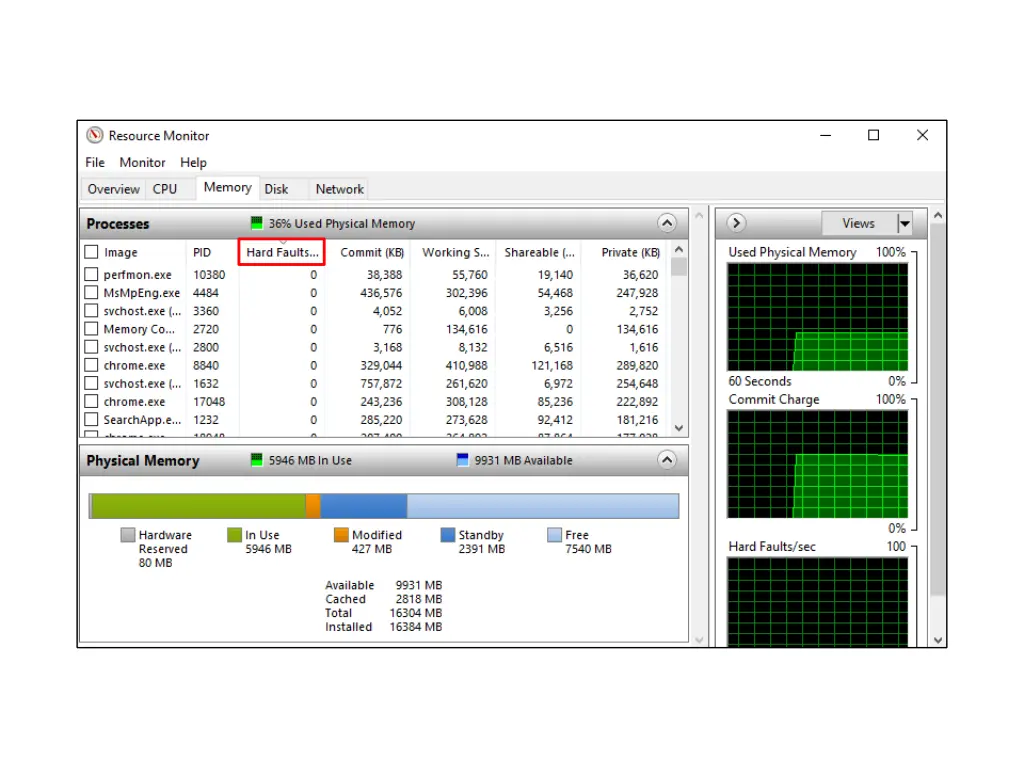Check the perfmon.exe process checkbox
Screen dimensions: 1024x768
click(91, 274)
